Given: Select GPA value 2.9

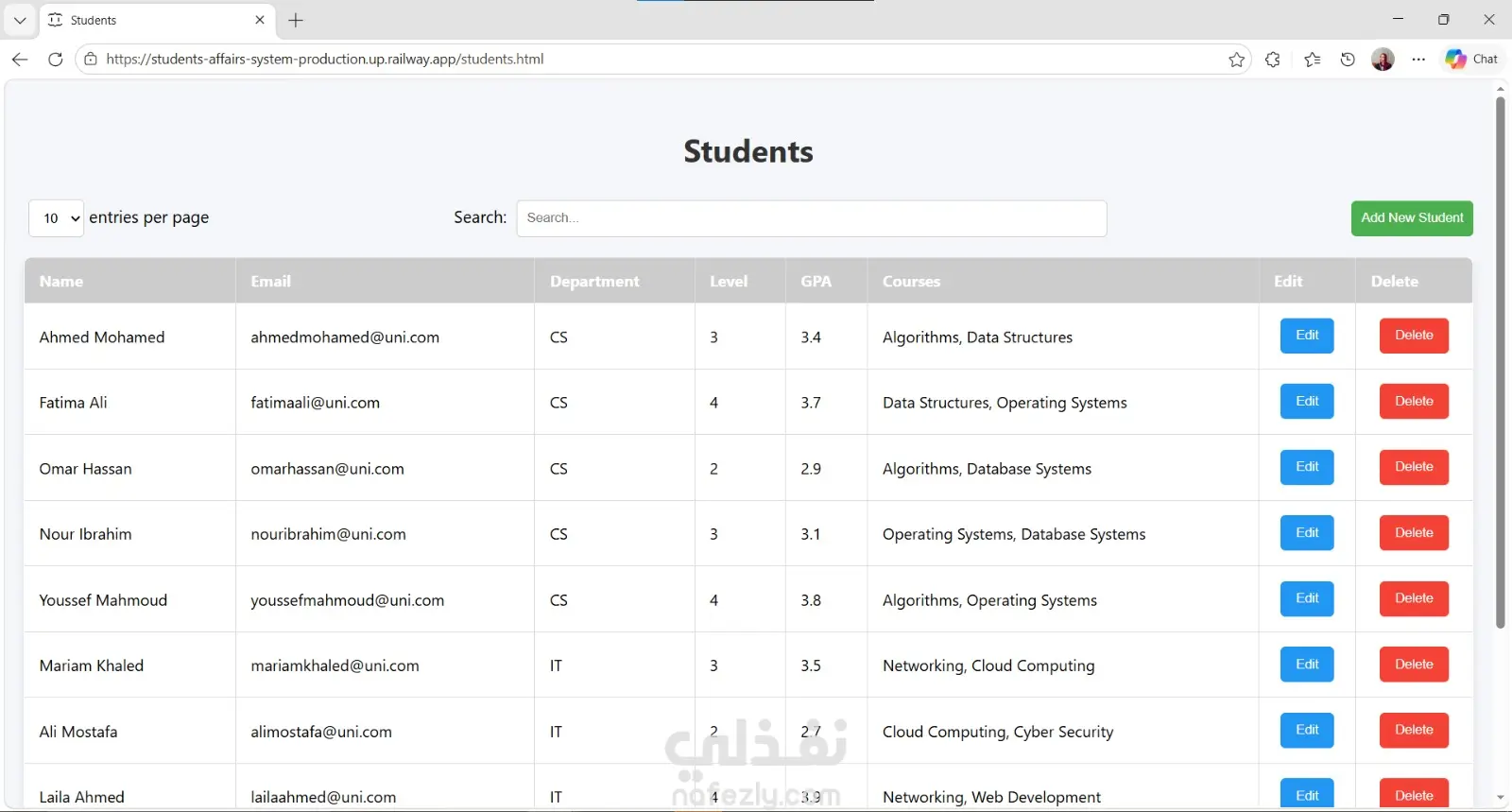Looking at the screenshot, I should coord(811,469).
